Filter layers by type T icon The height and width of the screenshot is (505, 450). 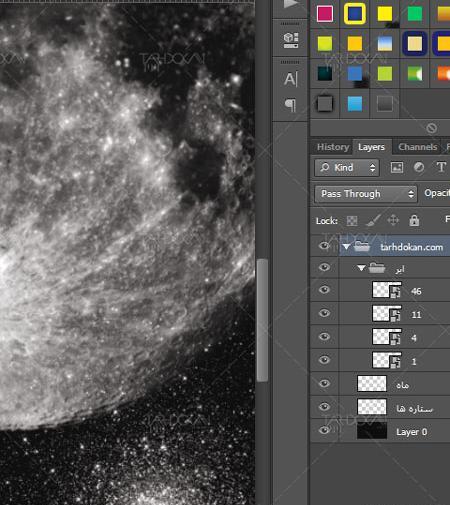tap(441, 167)
